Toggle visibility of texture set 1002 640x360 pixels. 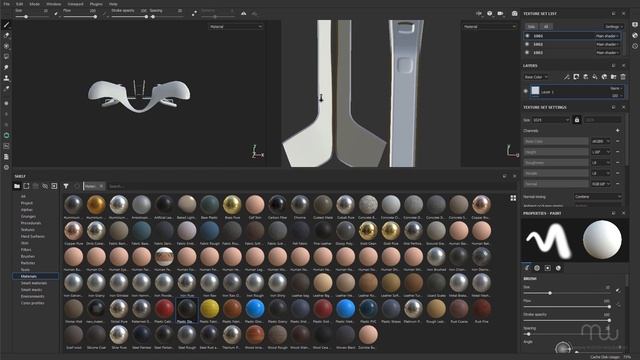(x=527, y=44)
